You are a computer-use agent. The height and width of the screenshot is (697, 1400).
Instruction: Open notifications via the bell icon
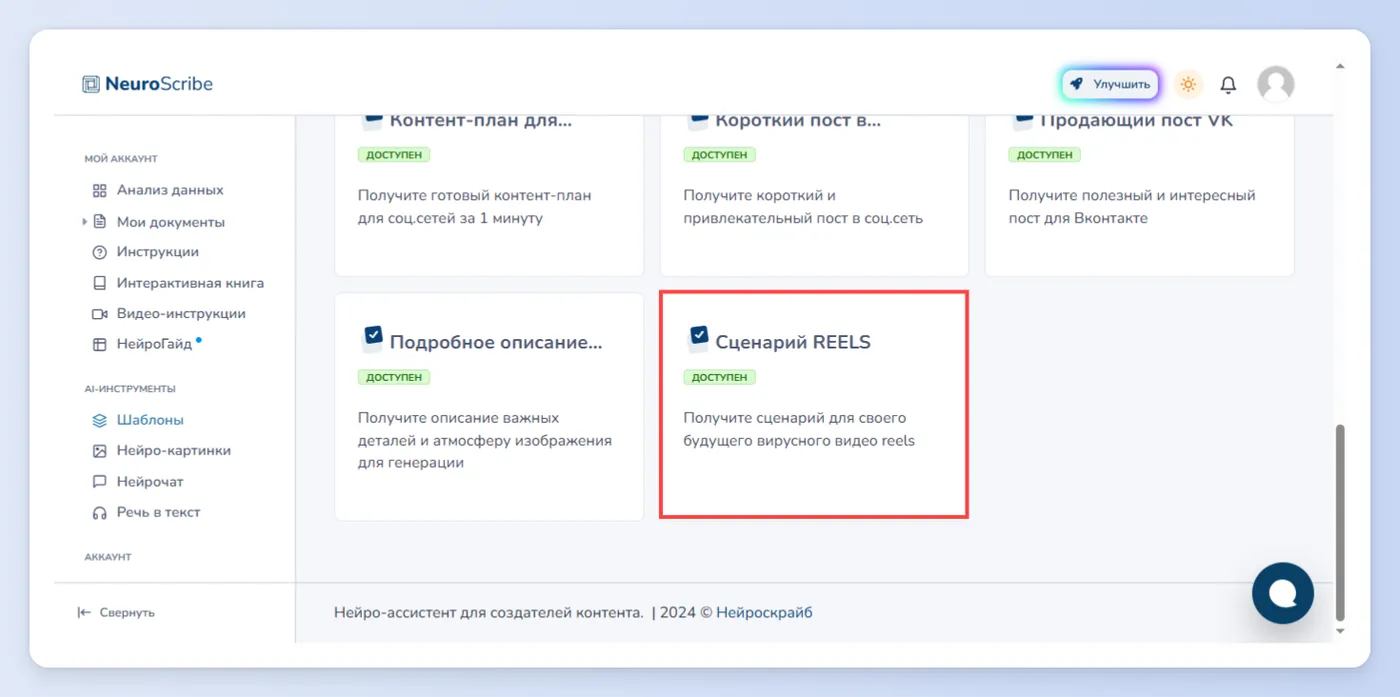[1228, 85]
